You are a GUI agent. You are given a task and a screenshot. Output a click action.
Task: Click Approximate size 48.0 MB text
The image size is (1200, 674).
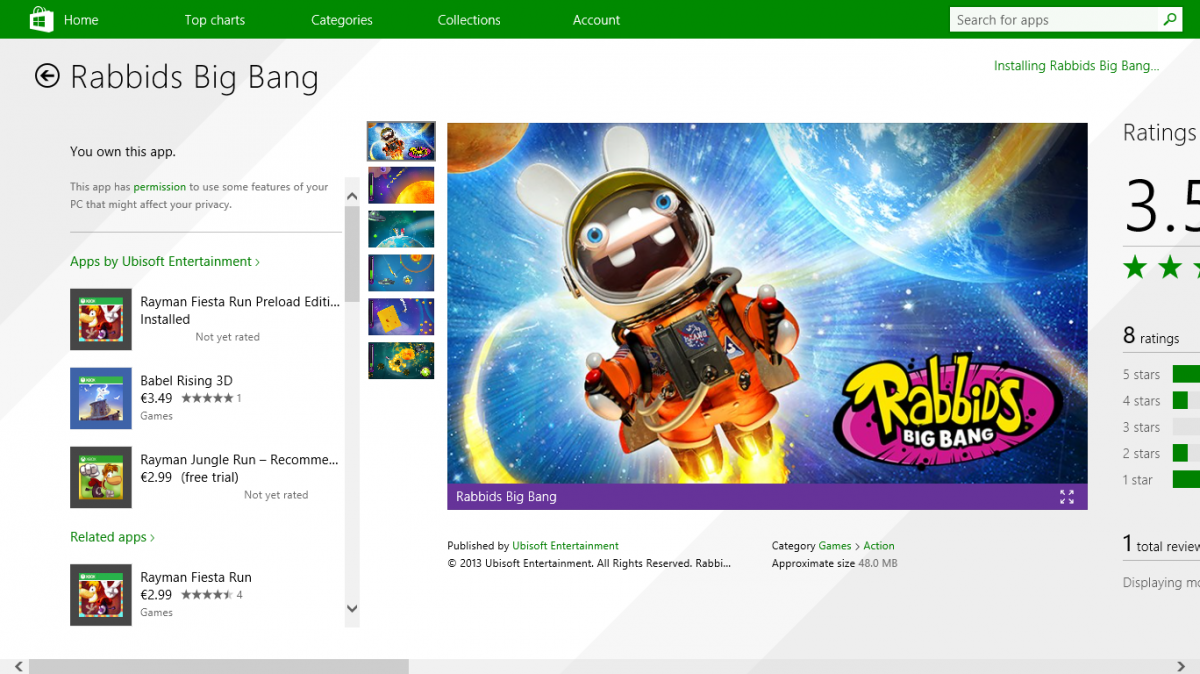(x=835, y=564)
